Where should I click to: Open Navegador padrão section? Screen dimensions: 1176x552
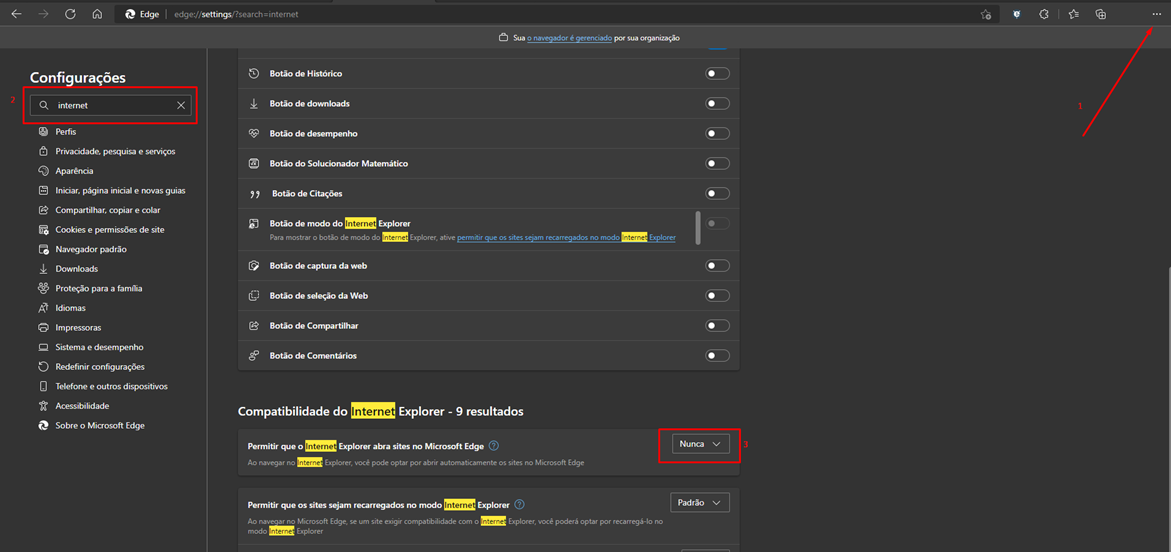91,249
